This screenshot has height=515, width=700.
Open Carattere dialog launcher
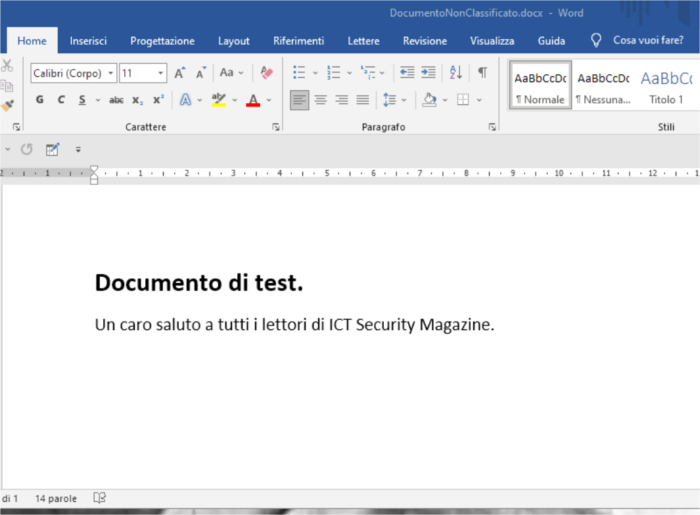(276, 127)
